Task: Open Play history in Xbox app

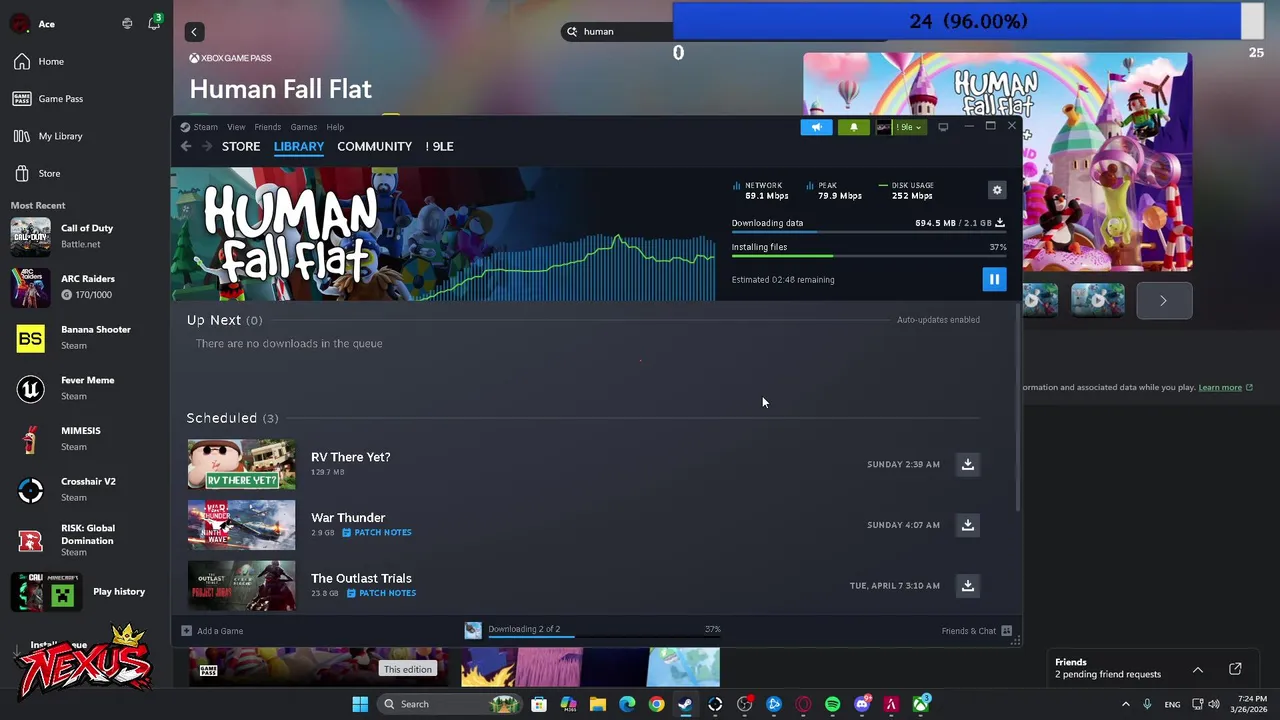Action: click(x=87, y=592)
